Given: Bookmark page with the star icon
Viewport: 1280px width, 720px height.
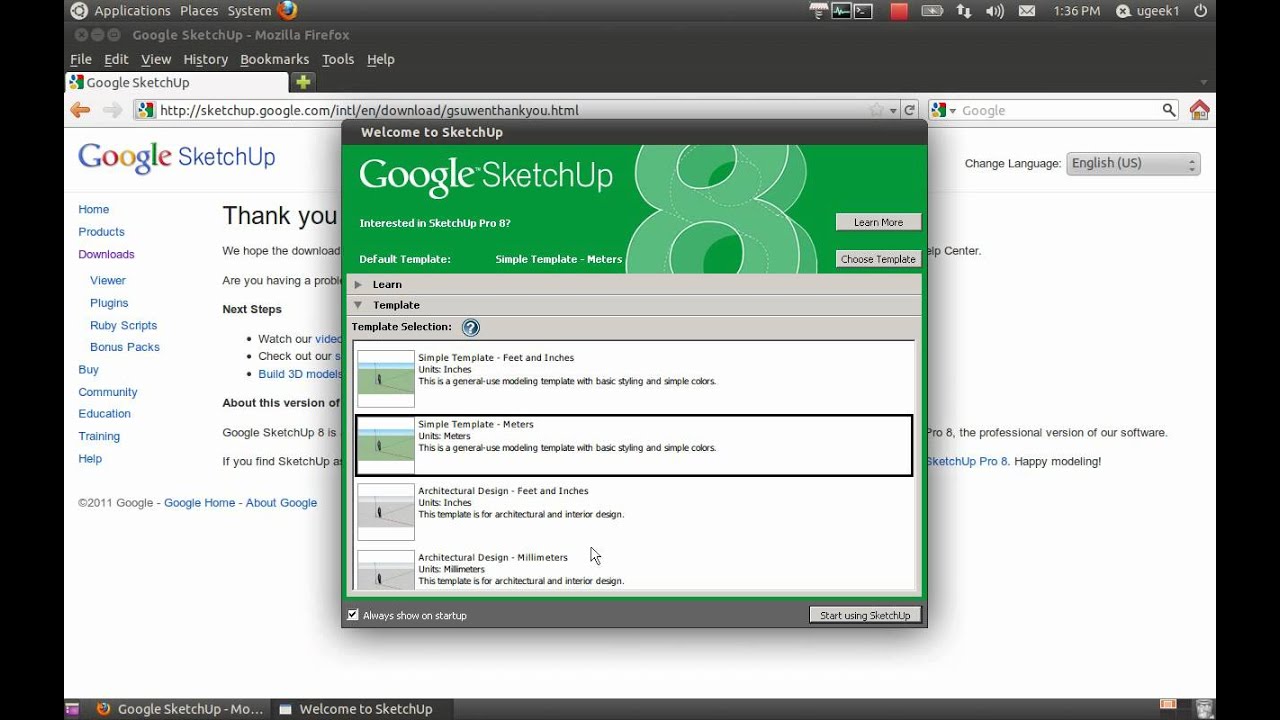Looking at the screenshot, I should 876,110.
